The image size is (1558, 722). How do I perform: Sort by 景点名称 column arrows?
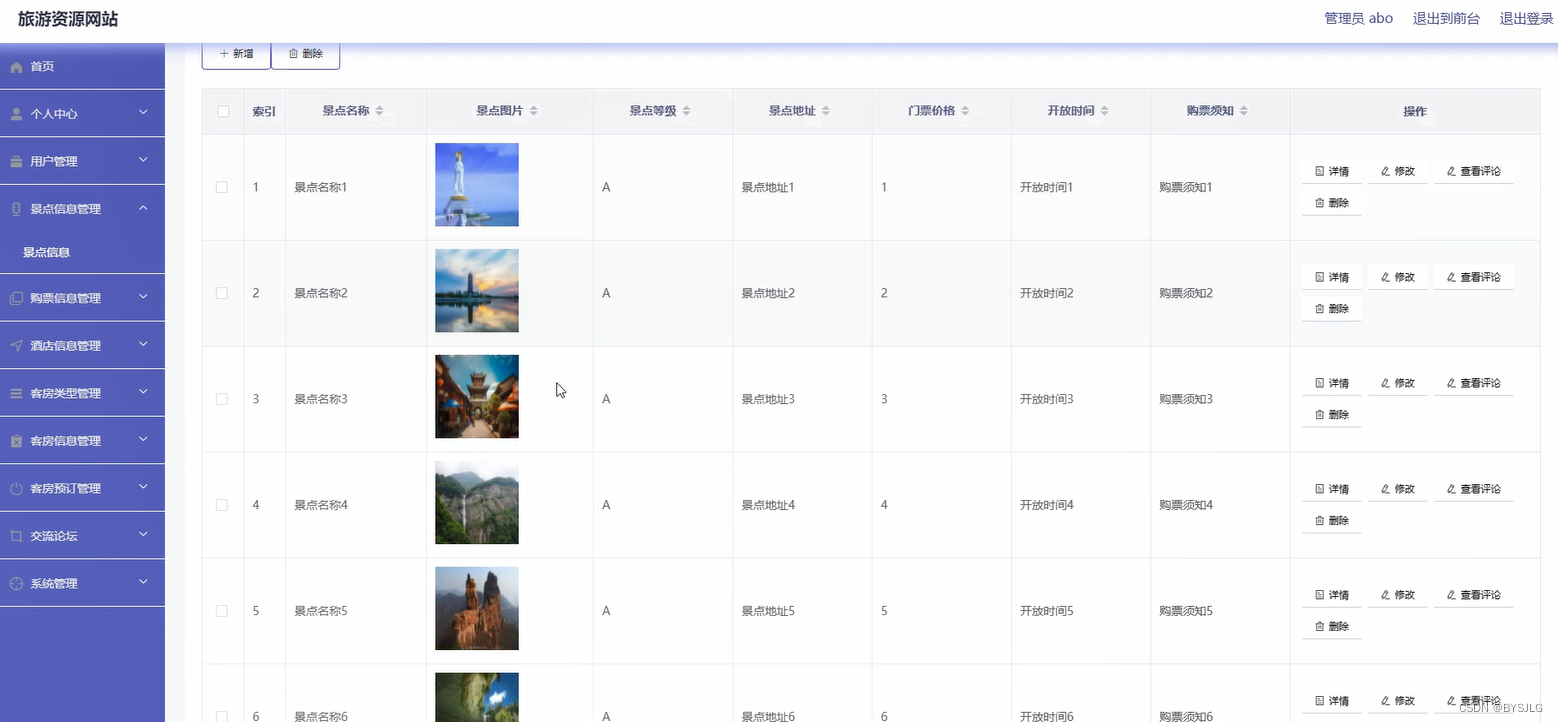pos(379,111)
